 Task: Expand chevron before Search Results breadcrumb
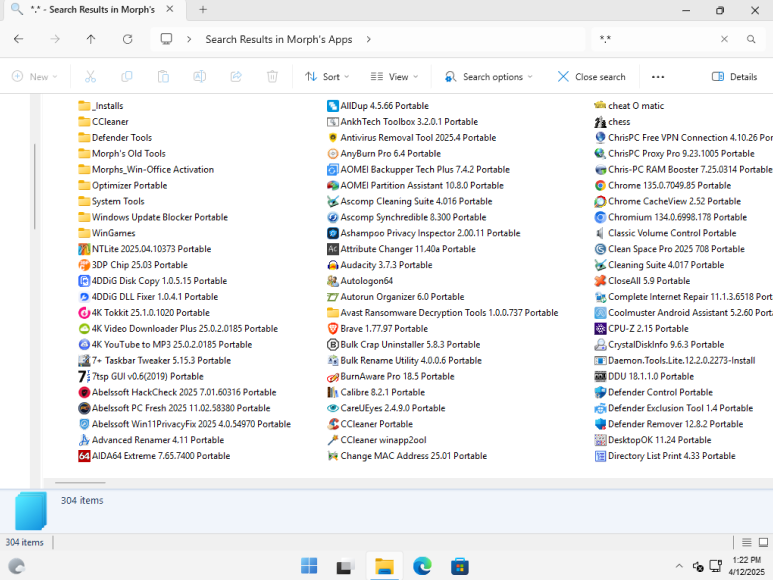pyautogui.click(x=189, y=39)
